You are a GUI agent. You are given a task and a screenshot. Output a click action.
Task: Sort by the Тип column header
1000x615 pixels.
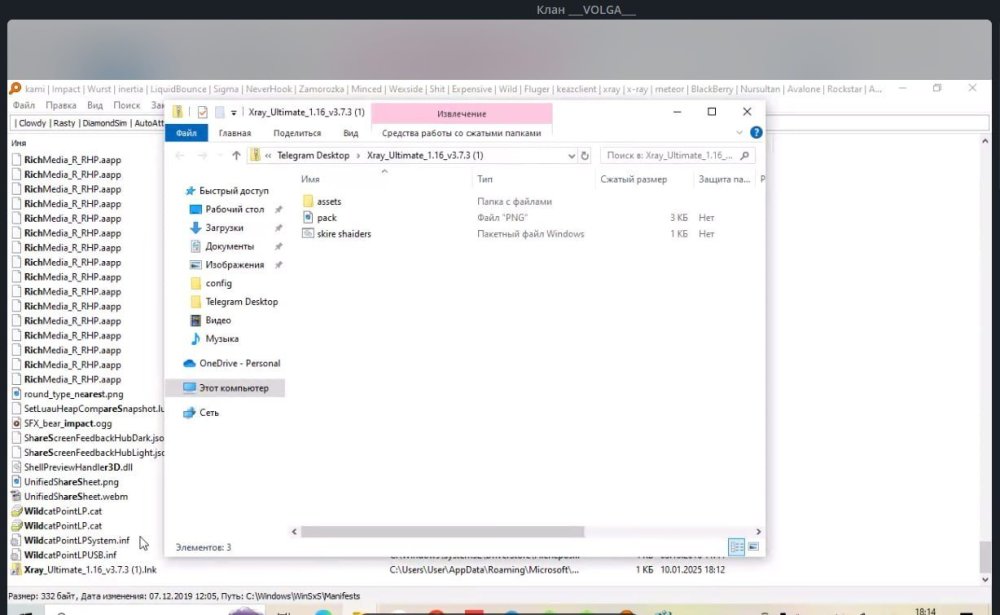[x=485, y=179]
